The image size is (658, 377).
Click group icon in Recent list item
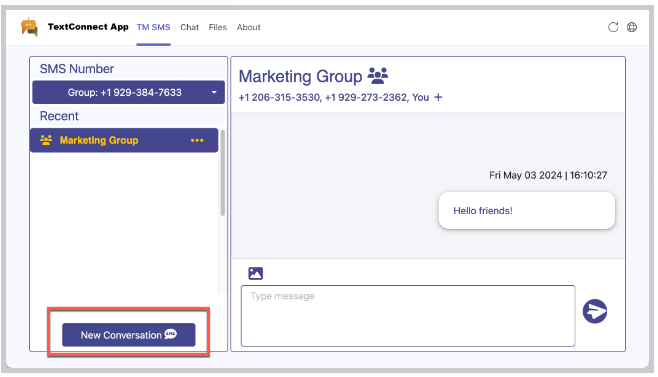(x=46, y=140)
